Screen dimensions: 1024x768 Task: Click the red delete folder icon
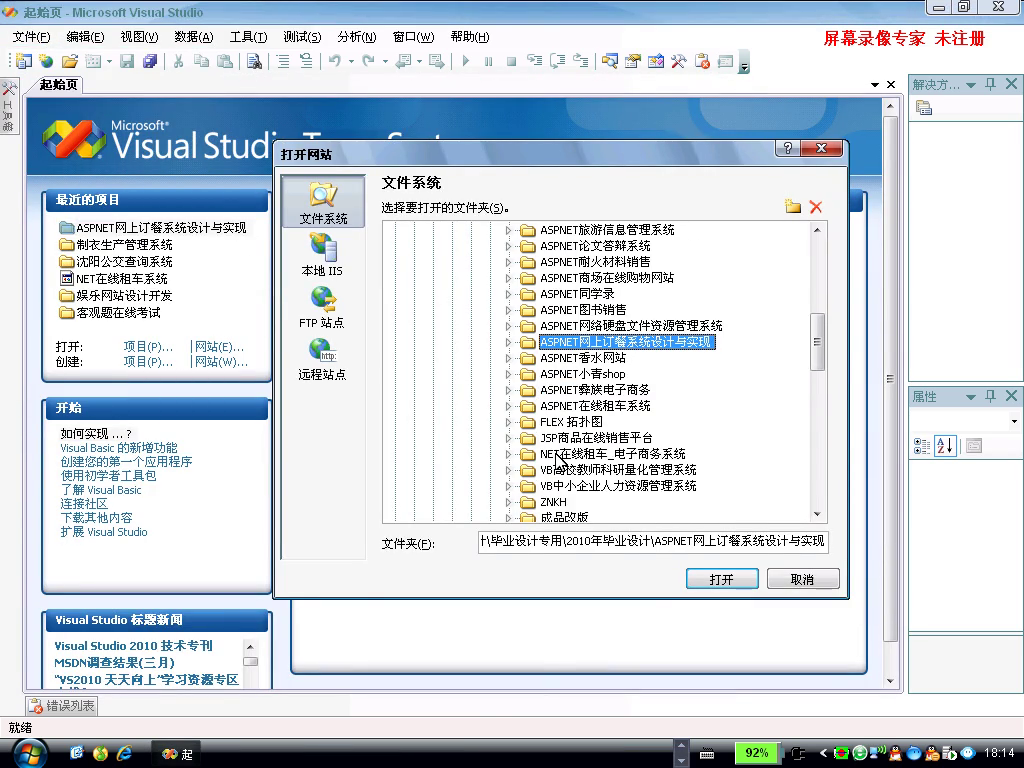pos(816,207)
